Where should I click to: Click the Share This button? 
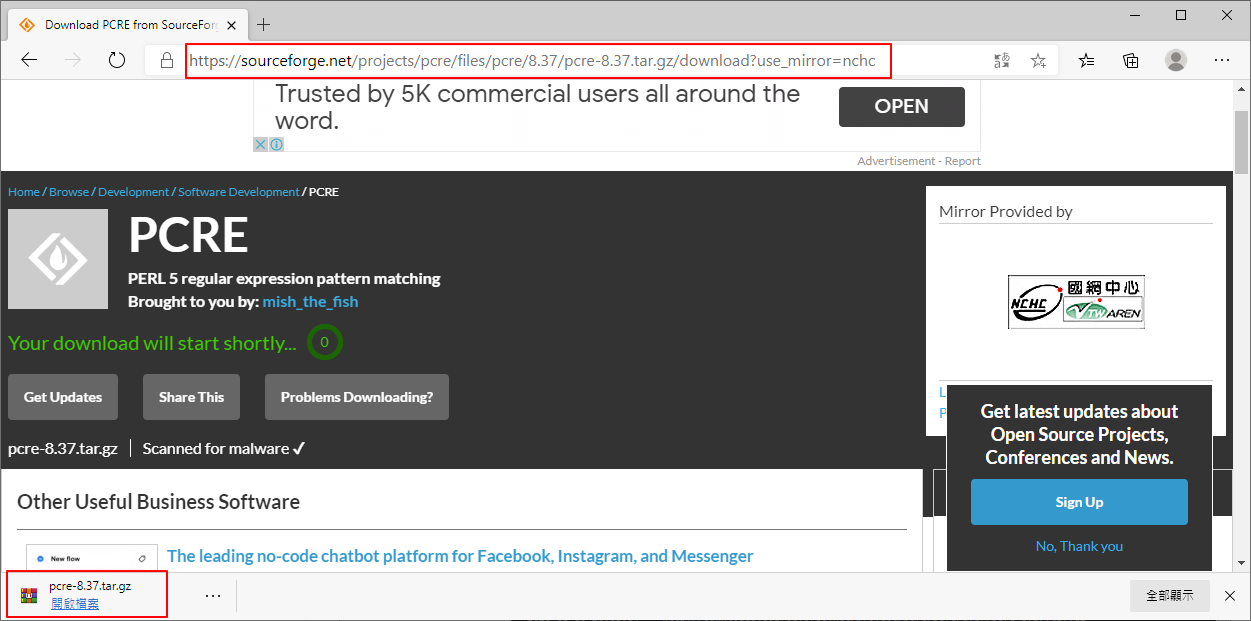(191, 397)
